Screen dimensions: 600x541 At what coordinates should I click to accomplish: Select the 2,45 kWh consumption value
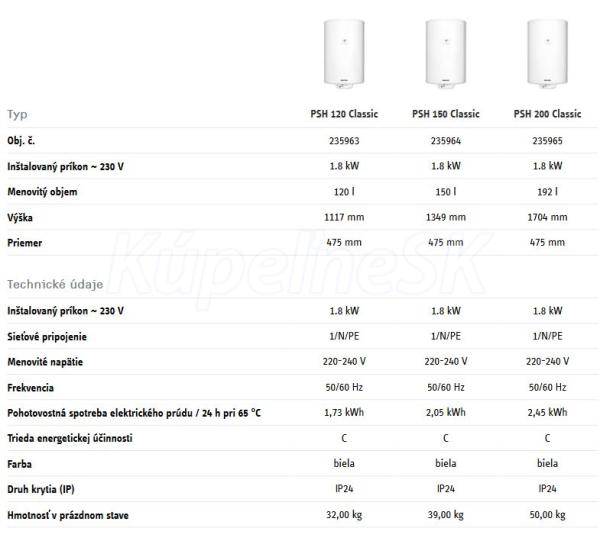(547, 412)
